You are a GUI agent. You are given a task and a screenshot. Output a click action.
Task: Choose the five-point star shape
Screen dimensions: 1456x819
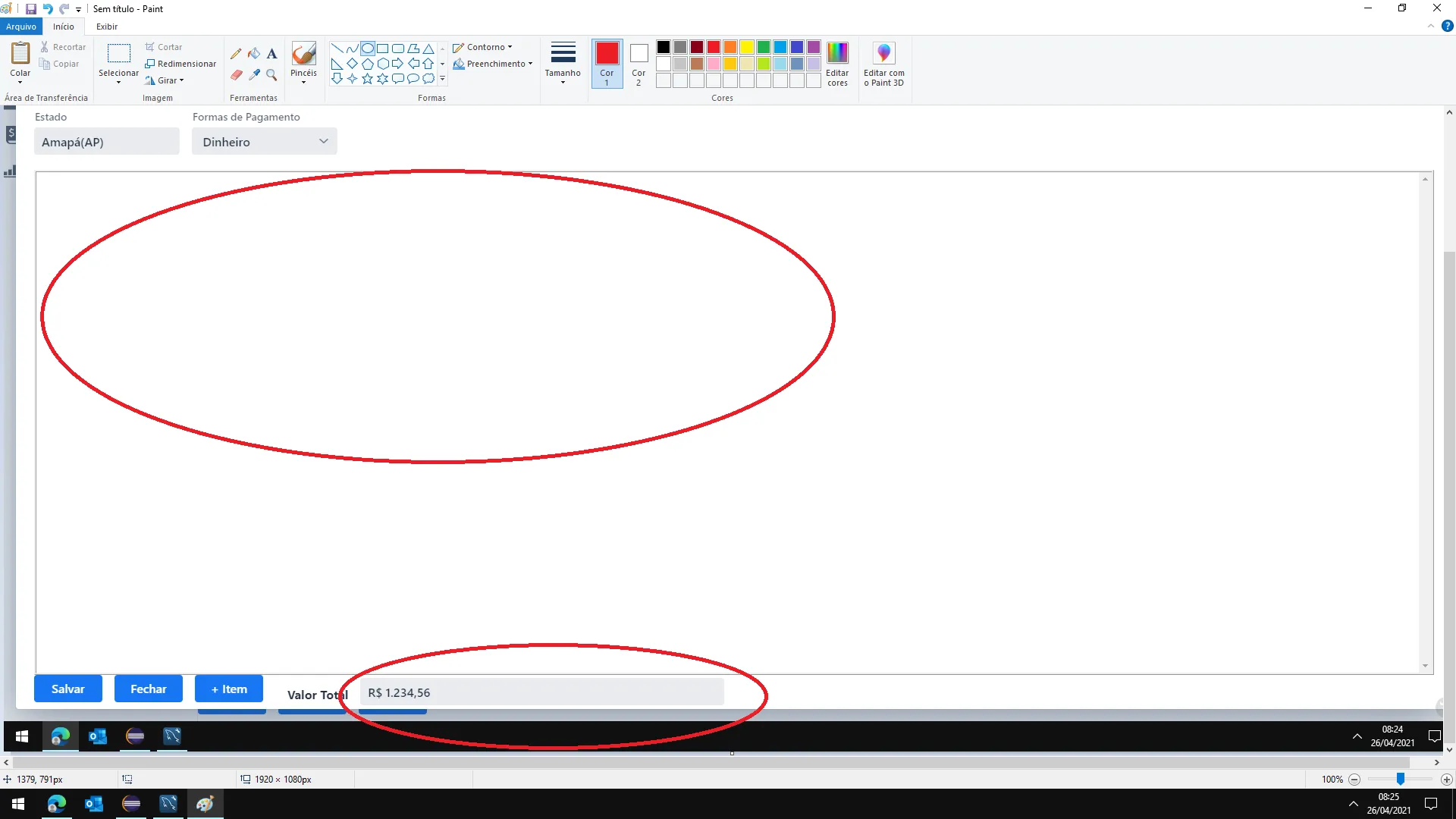[367, 78]
